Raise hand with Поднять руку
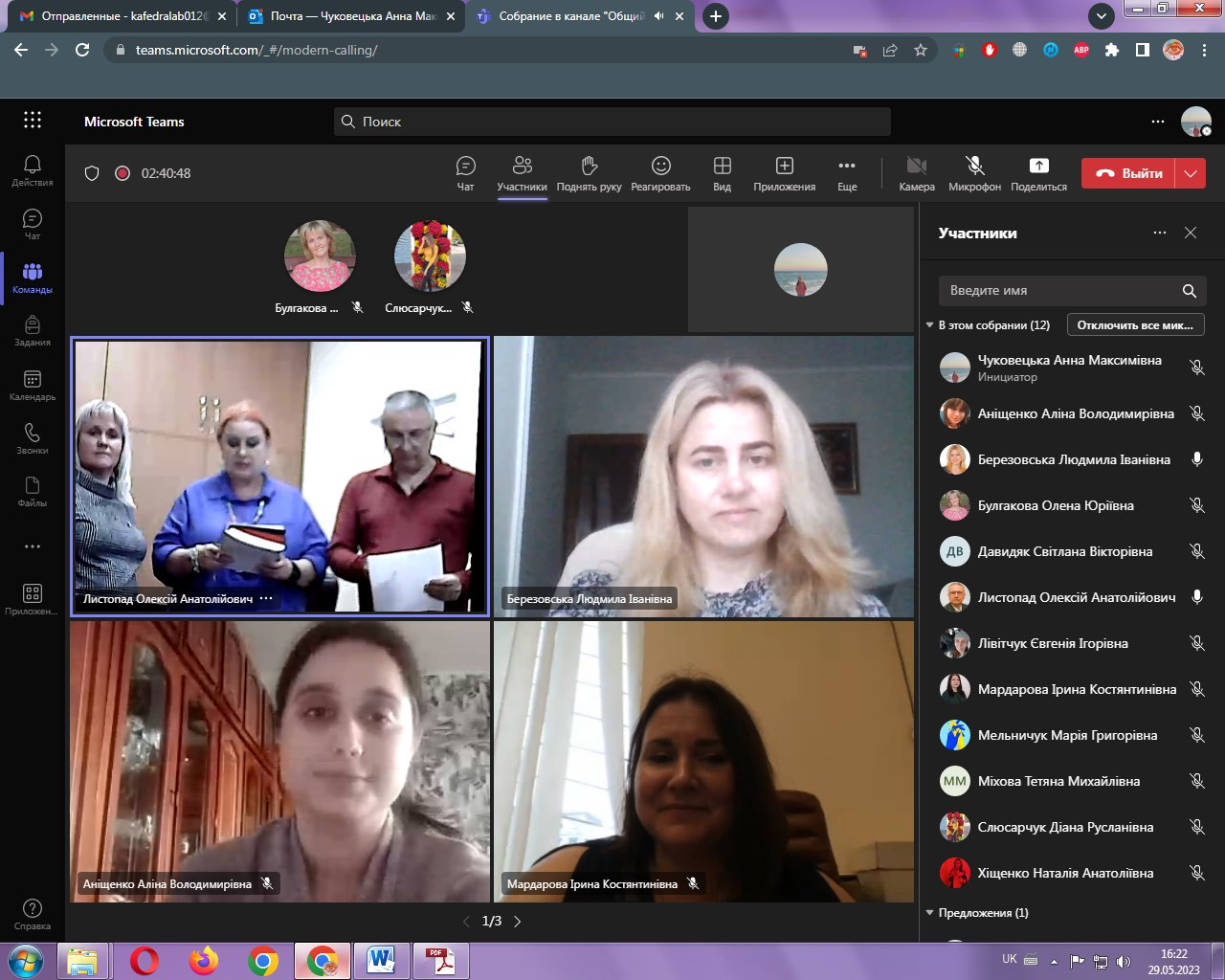The width and height of the screenshot is (1225, 980). tap(590, 173)
